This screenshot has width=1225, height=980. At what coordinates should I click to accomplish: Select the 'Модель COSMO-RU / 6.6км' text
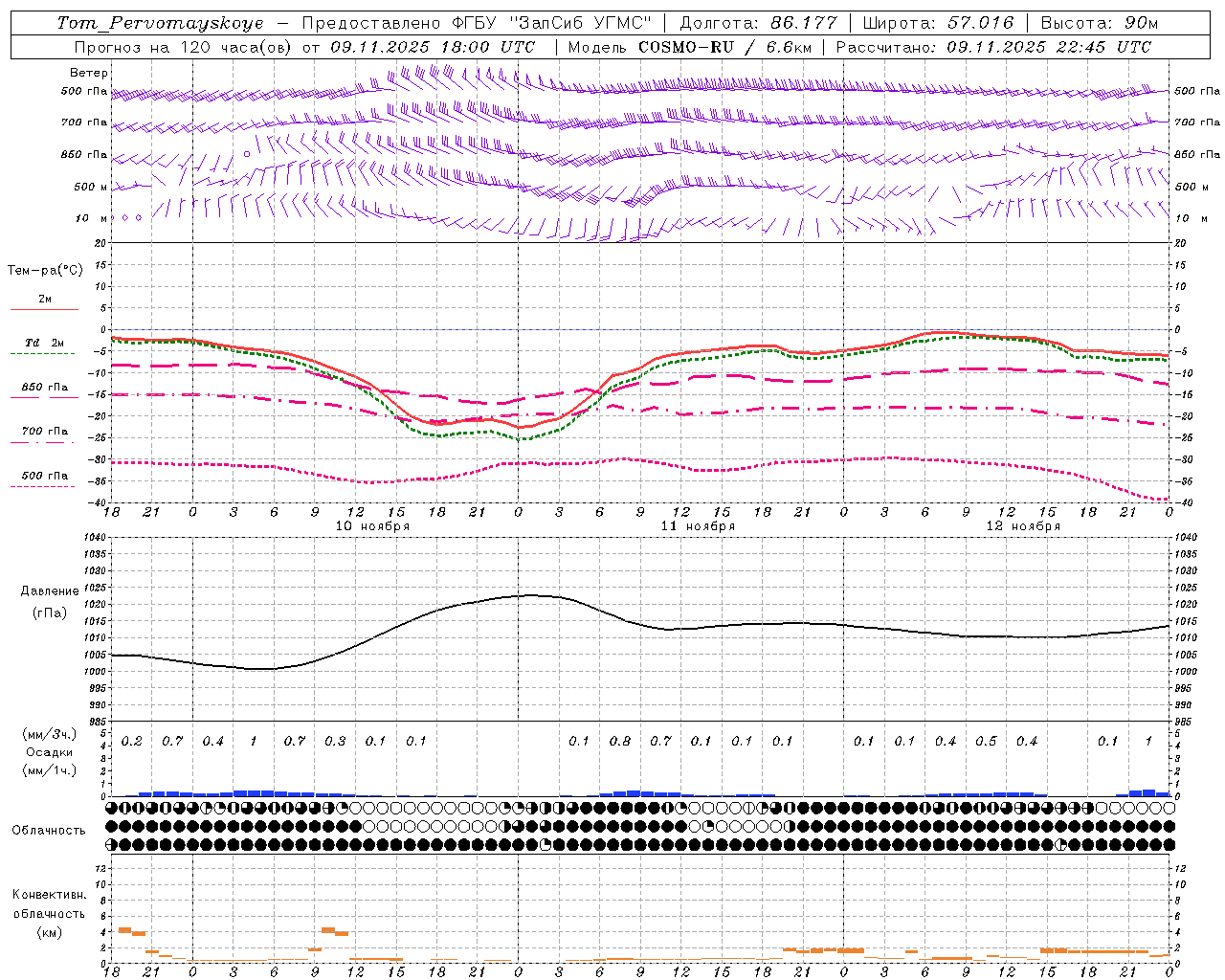click(690, 47)
